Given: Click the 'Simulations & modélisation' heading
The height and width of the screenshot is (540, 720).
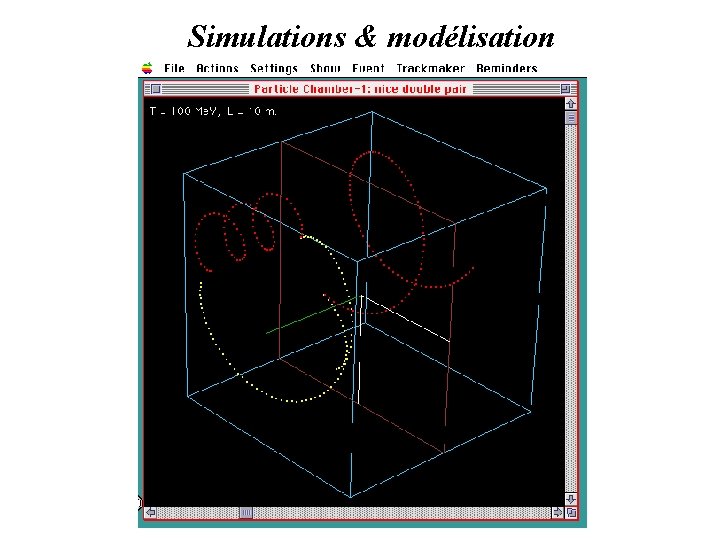Looking at the screenshot, I should [371, 37].
